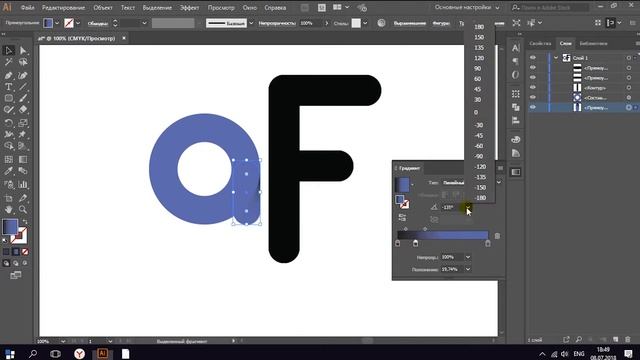Click reverse gradient icon in Gradient panel
The image size is (640, 360).
[402, 218]
